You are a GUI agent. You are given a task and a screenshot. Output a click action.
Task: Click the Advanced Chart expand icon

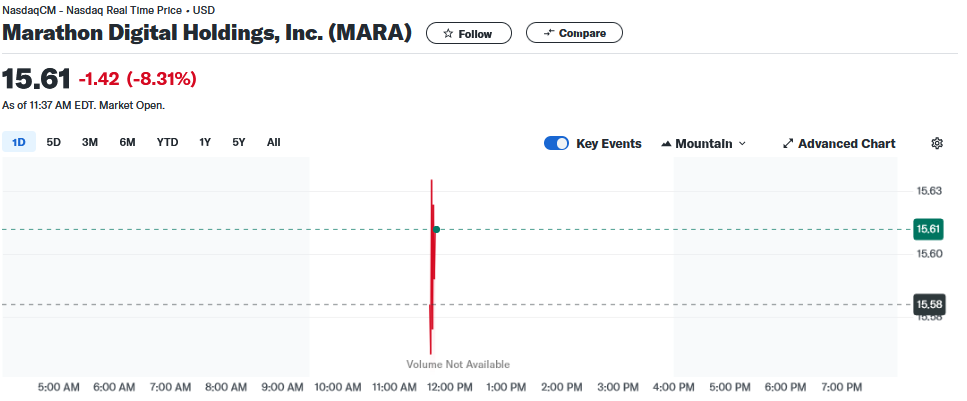(788, 143)
